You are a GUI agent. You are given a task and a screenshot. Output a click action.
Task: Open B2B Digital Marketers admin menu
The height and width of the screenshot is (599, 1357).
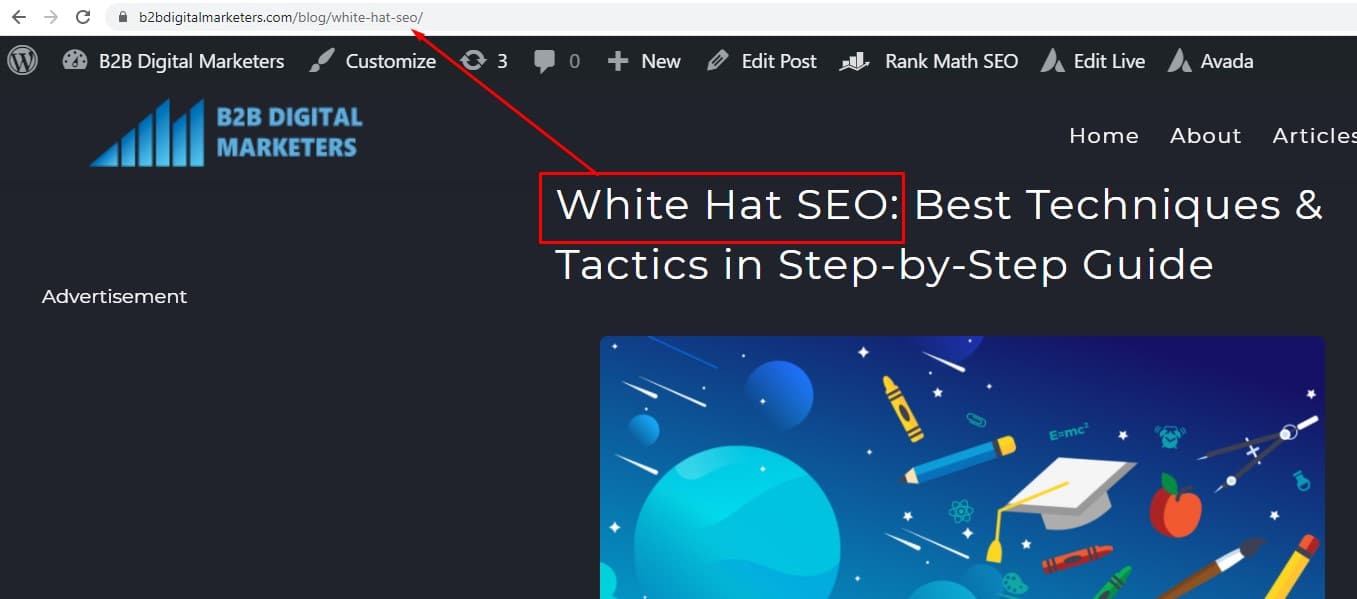pyautogui.click(x=191, y=61)
